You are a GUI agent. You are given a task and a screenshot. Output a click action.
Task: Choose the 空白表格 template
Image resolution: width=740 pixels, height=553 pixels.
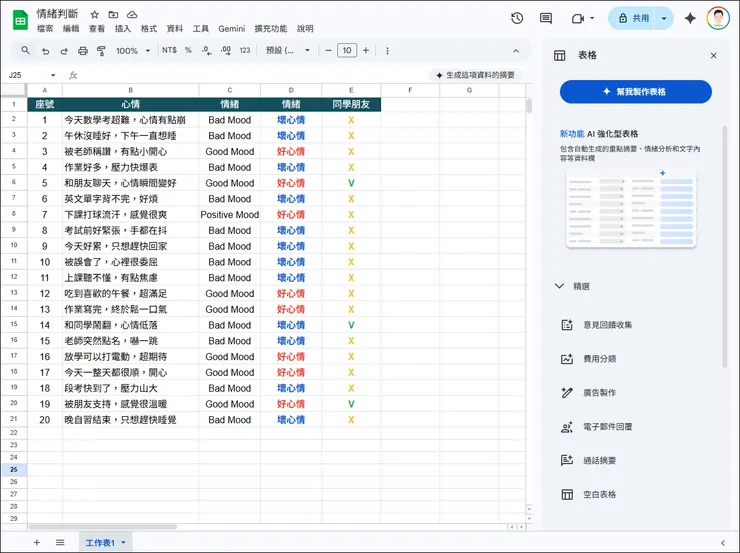[589, 494]
